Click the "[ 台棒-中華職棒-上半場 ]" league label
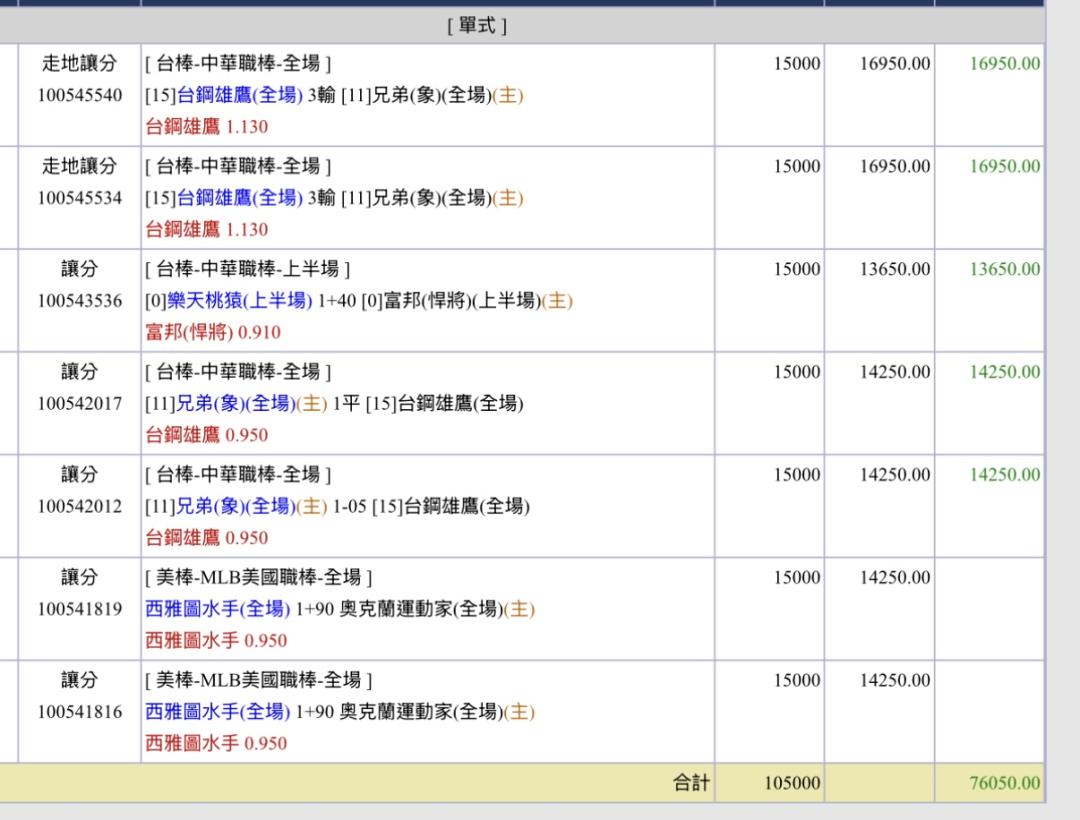This screenshot has height=820, width=1080. [247, 269]
